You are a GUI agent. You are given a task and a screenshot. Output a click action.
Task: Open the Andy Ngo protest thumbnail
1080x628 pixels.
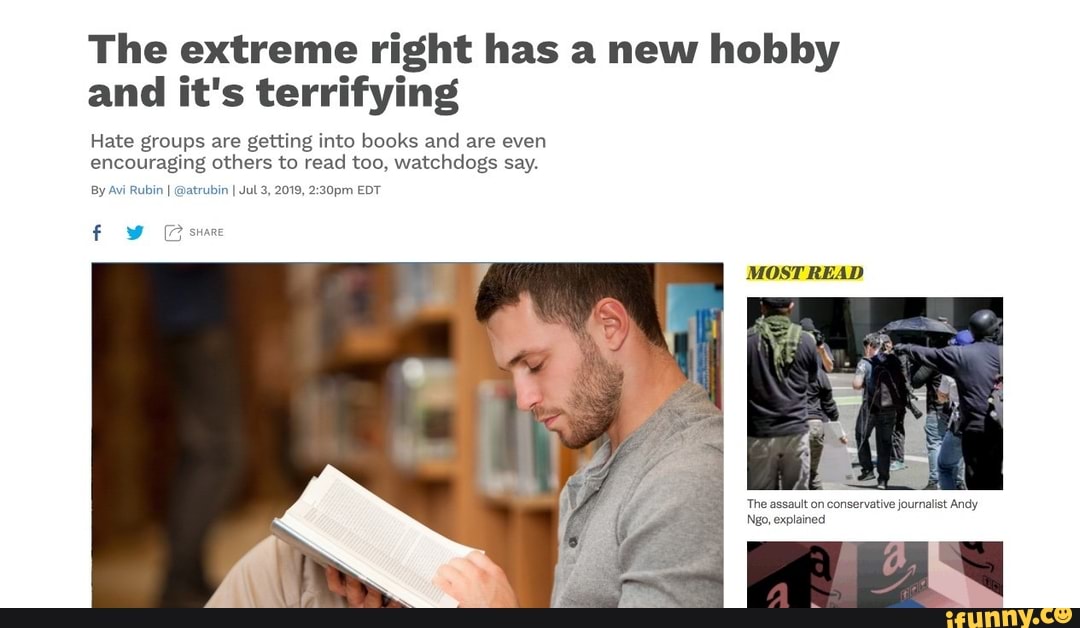point(875,393)
